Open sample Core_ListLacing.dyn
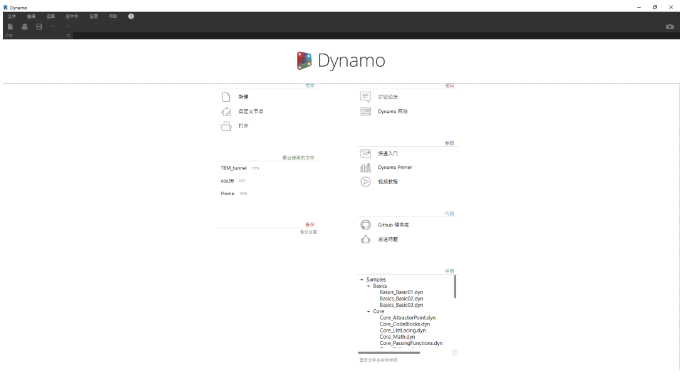Screen dimensions: 683x377 (402, 330)
